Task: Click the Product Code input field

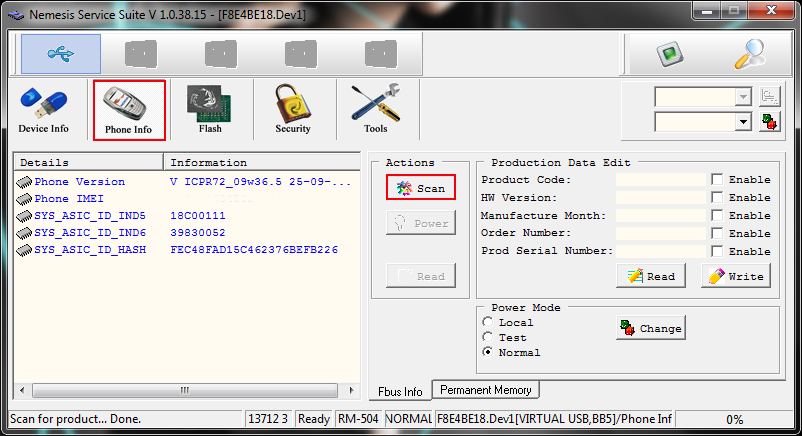Action: click(x=661, y=180)
